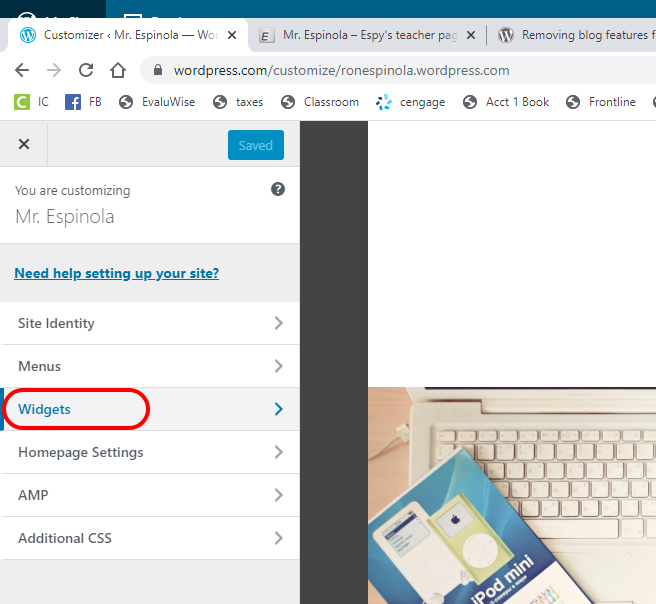The width and height of the screenshot is (656, 604).
Task: Reload the page with the refresh icon
Action: (x=86, y=71)
